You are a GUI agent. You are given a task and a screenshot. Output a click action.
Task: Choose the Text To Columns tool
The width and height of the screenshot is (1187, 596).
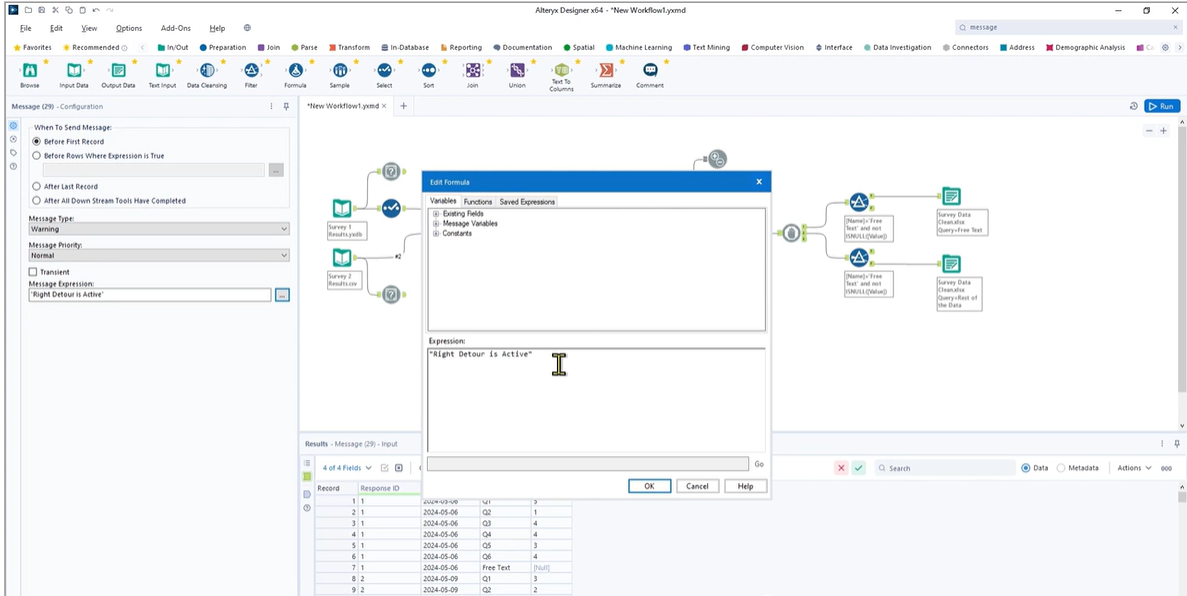pos(561,70)
